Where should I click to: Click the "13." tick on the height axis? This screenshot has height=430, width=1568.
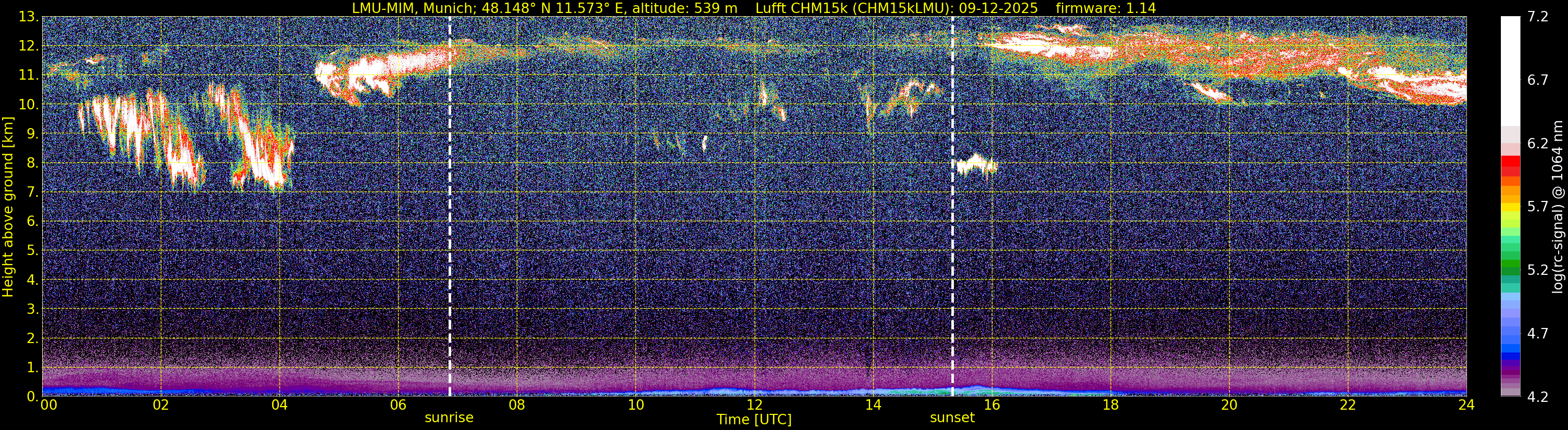tap(29, 17)
